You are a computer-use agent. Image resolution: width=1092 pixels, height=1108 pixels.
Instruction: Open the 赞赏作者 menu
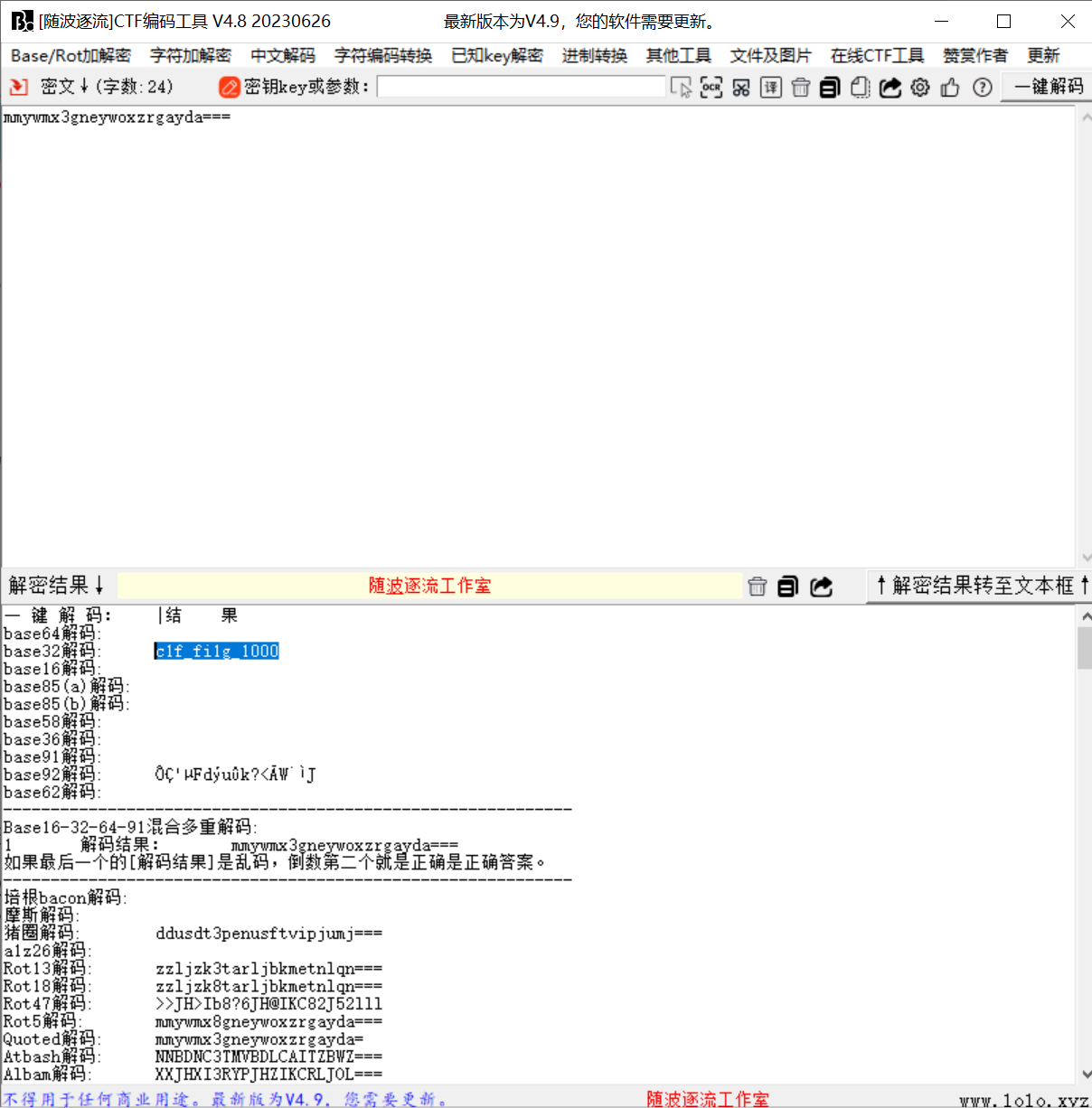[975, 56]
